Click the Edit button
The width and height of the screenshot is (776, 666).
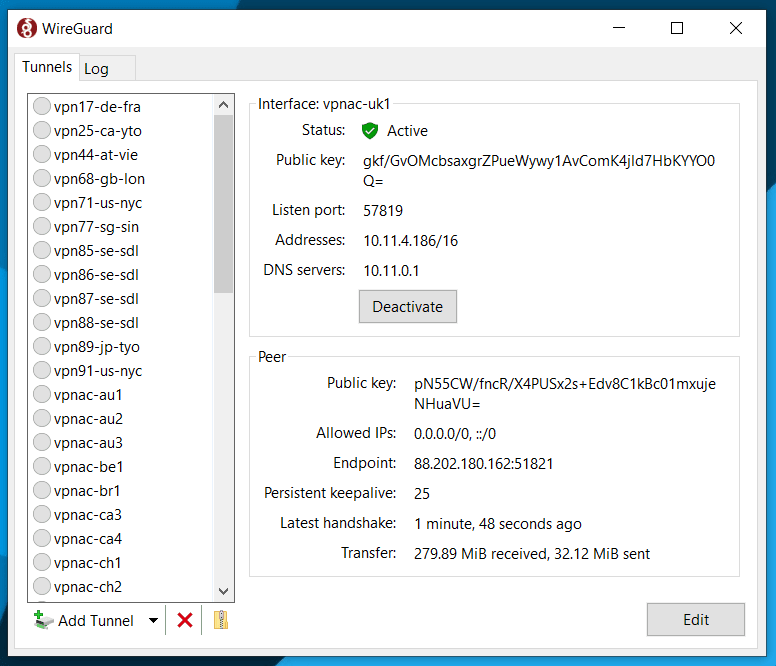(x=696, y=619)
